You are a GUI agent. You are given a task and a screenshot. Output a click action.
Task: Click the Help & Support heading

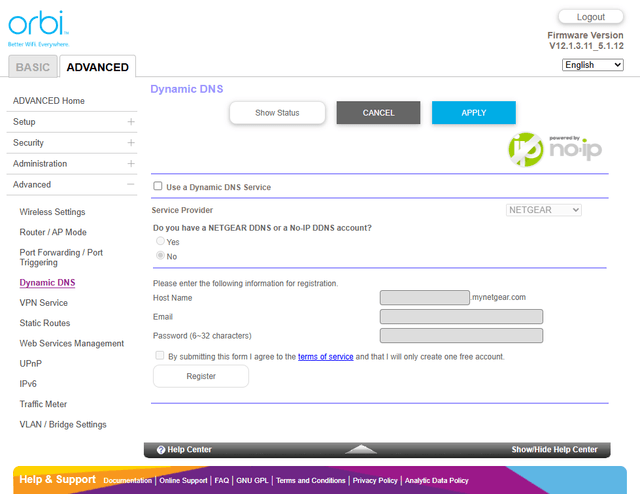[x=58, y=479]
